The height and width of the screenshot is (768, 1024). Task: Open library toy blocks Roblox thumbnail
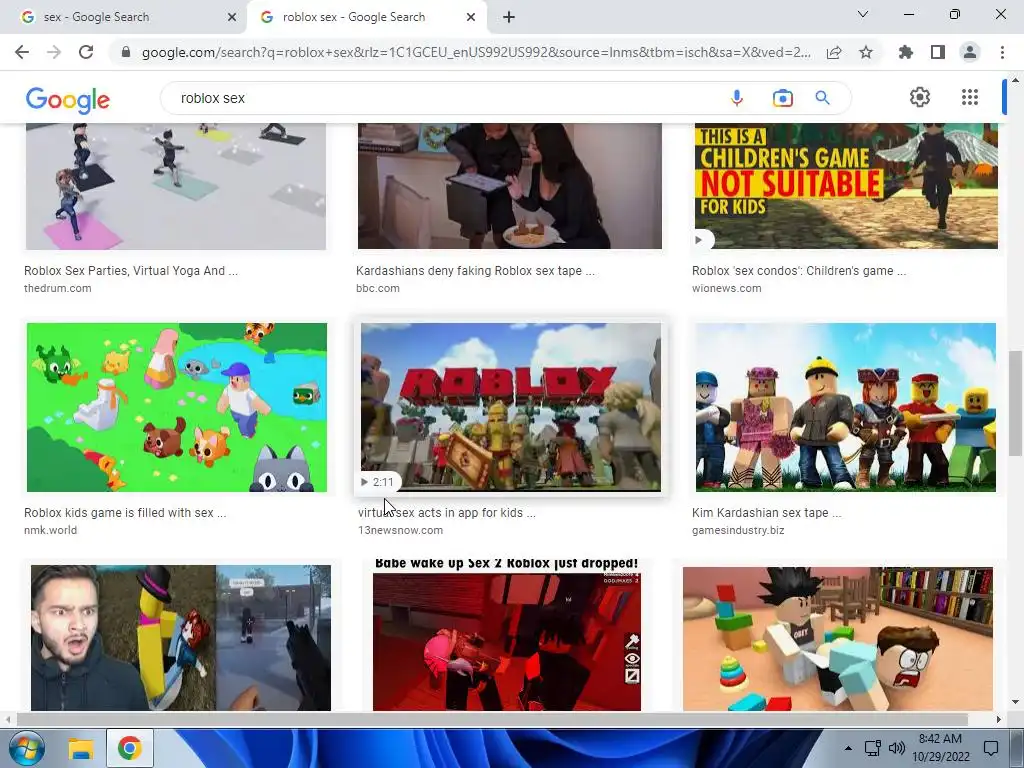[x=838, y=639]
